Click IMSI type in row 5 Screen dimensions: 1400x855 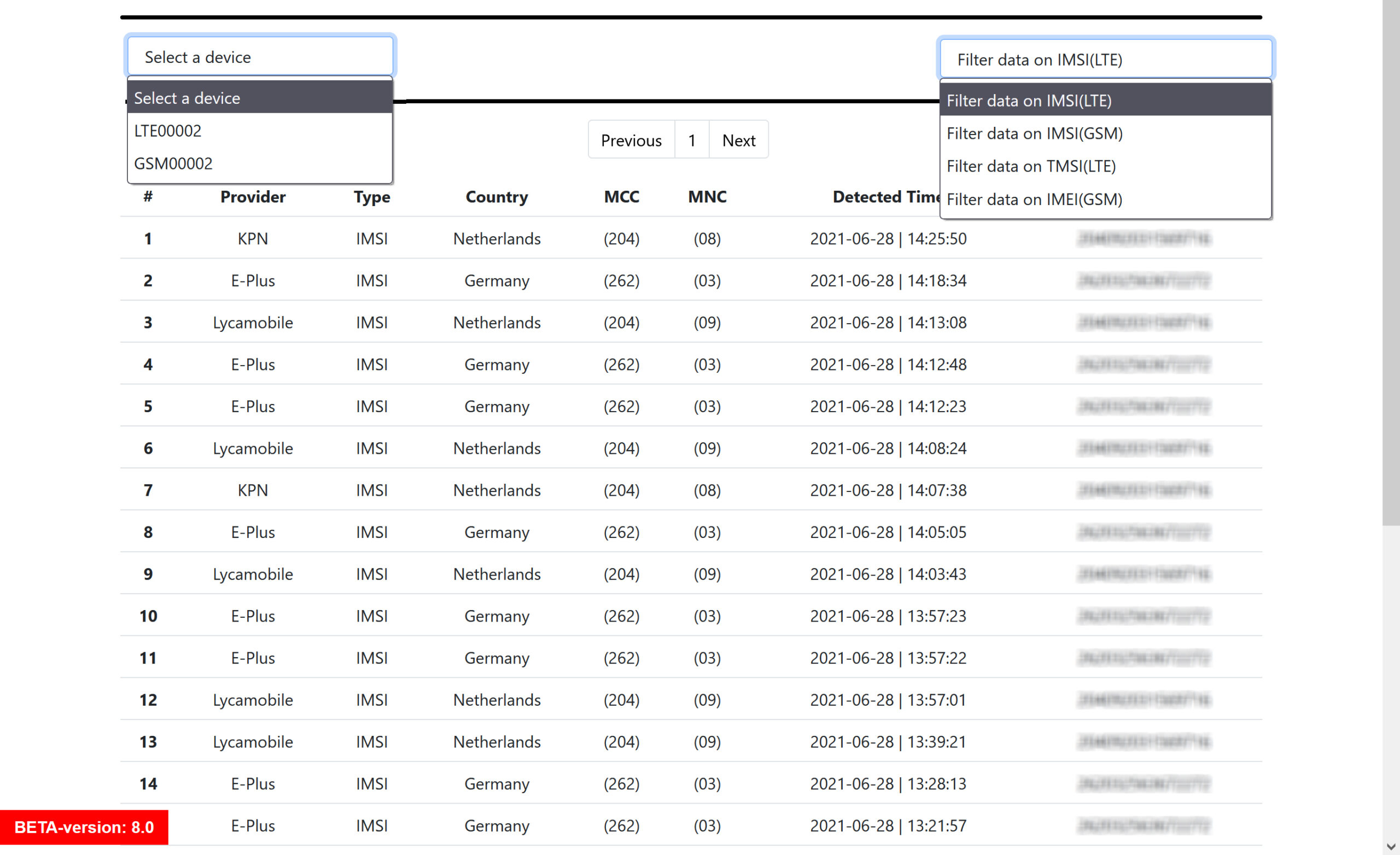[372, 406]
